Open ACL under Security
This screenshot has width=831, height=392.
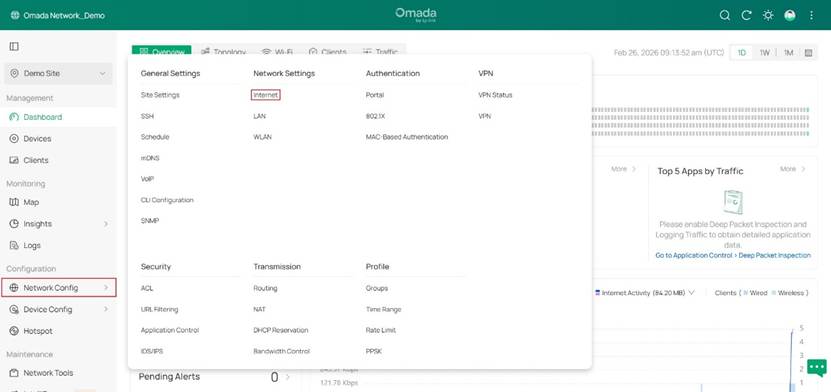147,289
